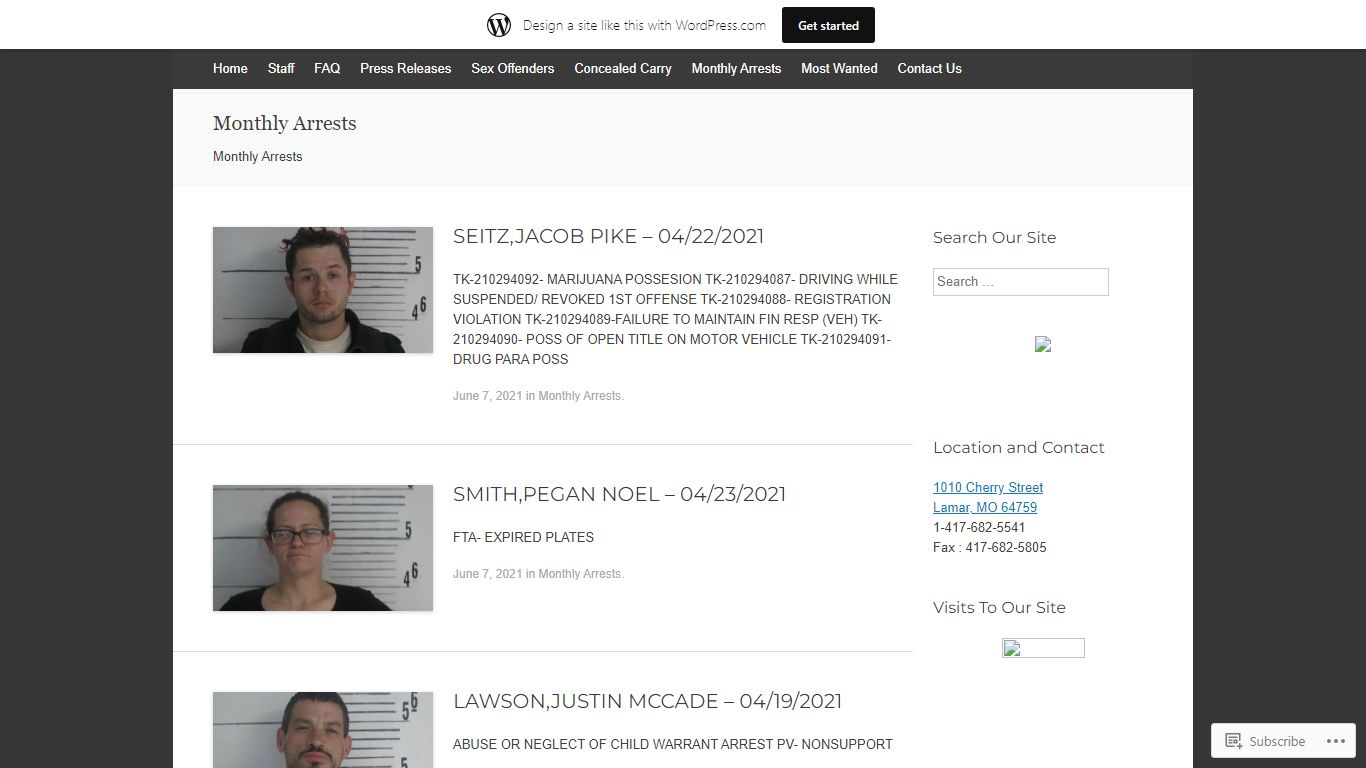Open Pegan Noel Smith mugshot thumbnail
The width and height of the screenshot is (1366, 768).
[x=323, y=548]
